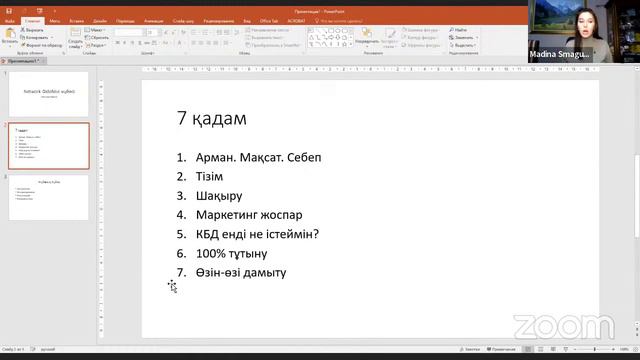Viewport: 640px width, 360px height.
Task: Start Slide Show view from status bar
Action: [x=566, y=349]
